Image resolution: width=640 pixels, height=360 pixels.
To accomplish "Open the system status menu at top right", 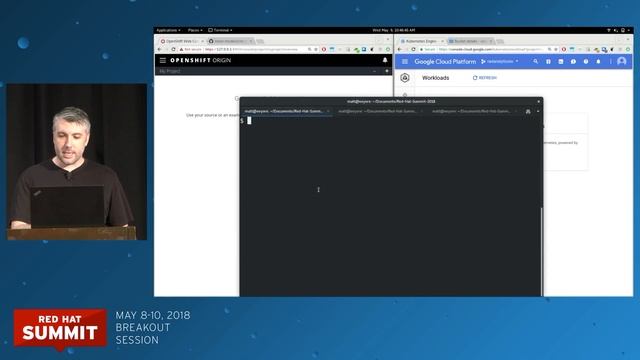I will coord(619,30).
